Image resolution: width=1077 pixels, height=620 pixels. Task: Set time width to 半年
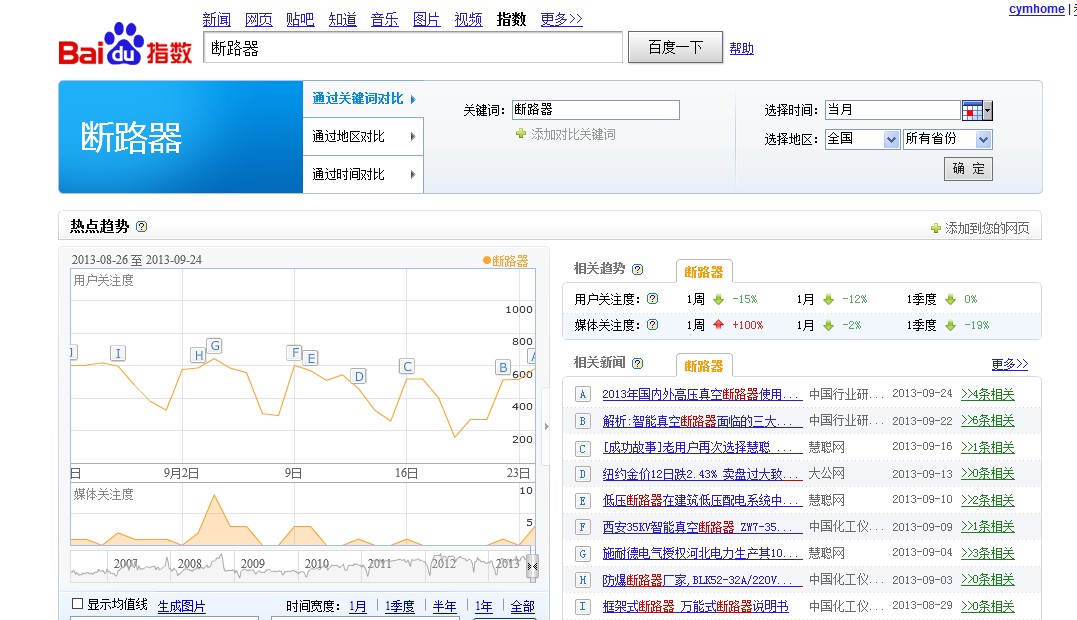444,606
